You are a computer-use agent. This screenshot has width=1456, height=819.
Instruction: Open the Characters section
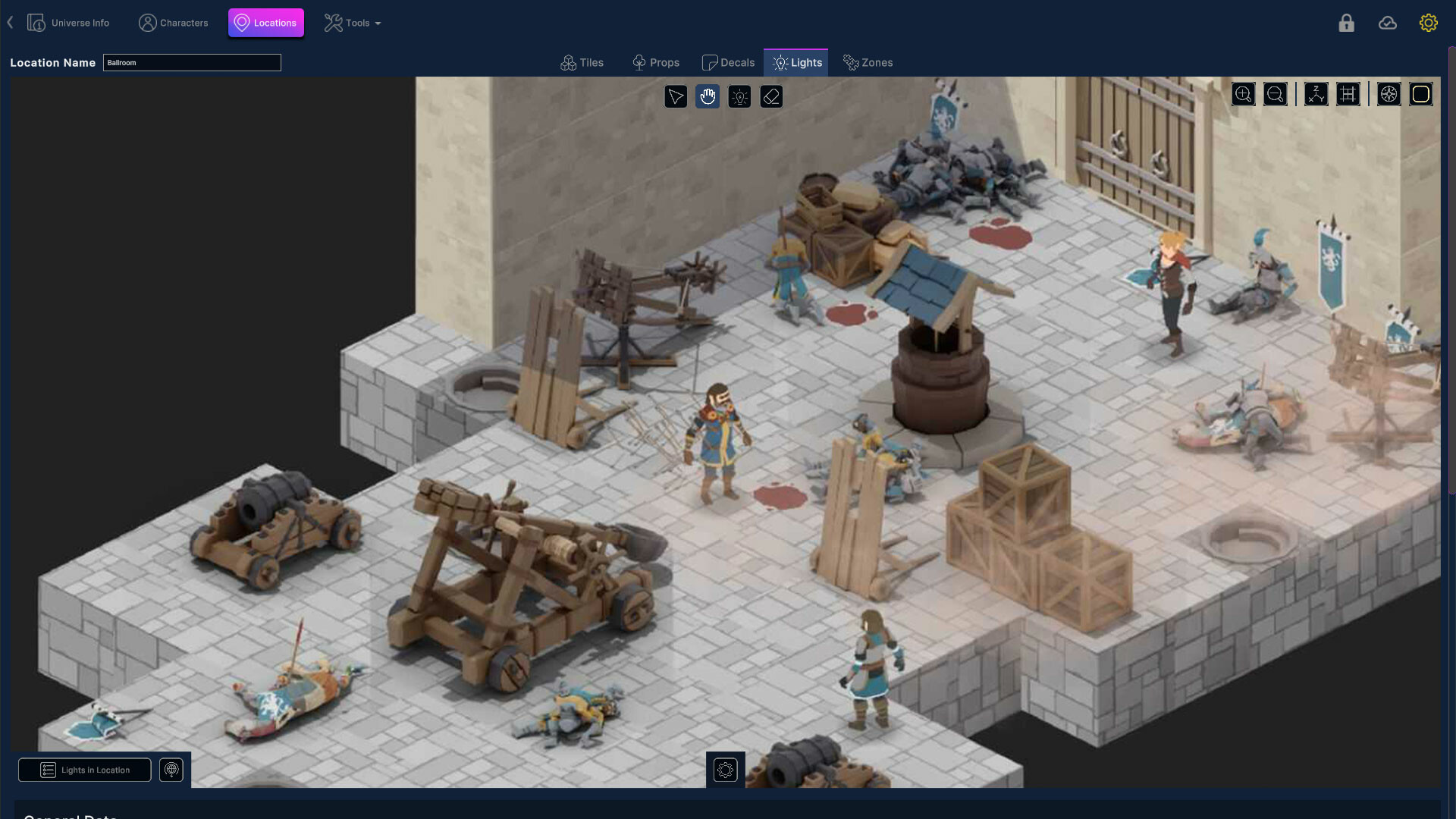pos(173,23)
